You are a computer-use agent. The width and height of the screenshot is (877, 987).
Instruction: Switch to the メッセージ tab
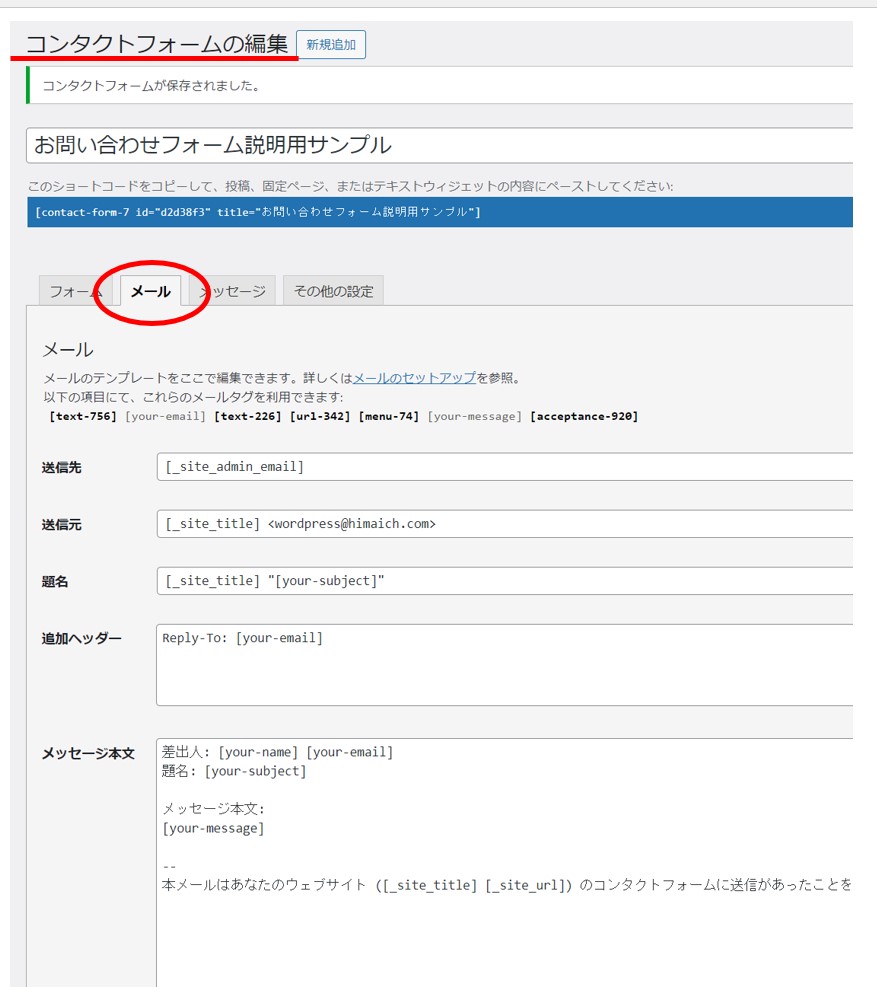[232, 291]
